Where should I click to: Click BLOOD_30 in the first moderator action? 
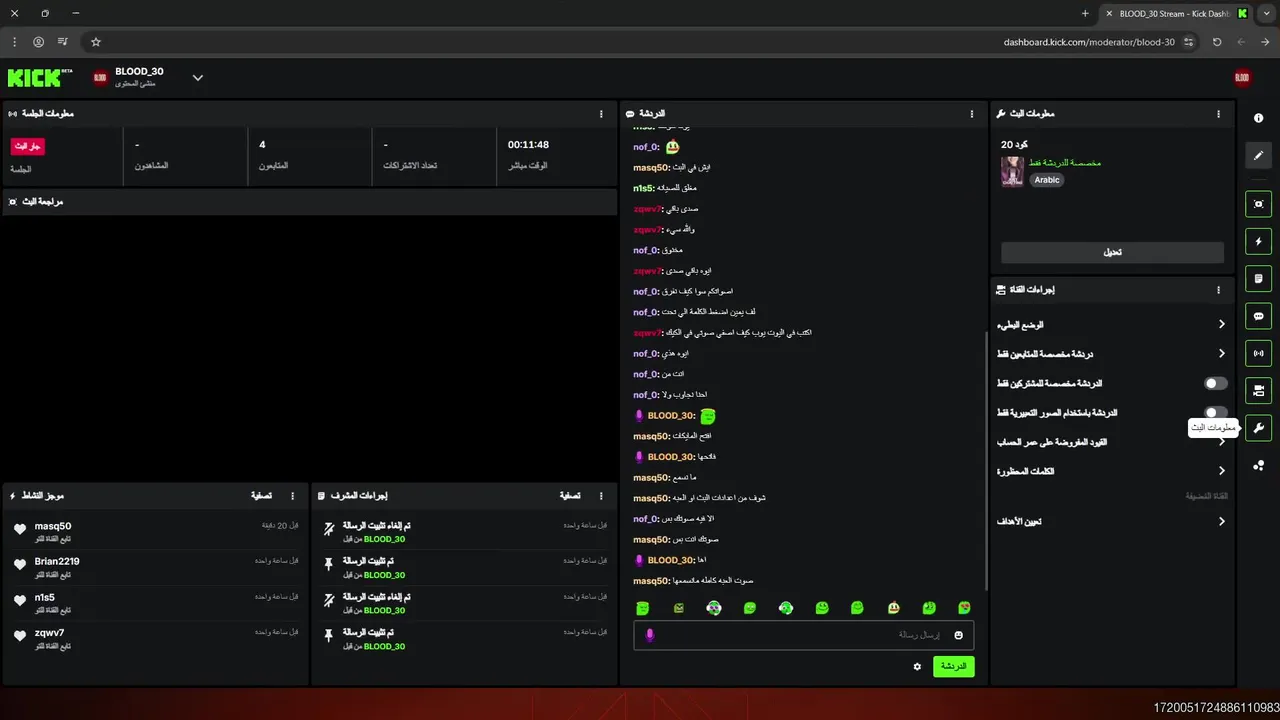384,539
